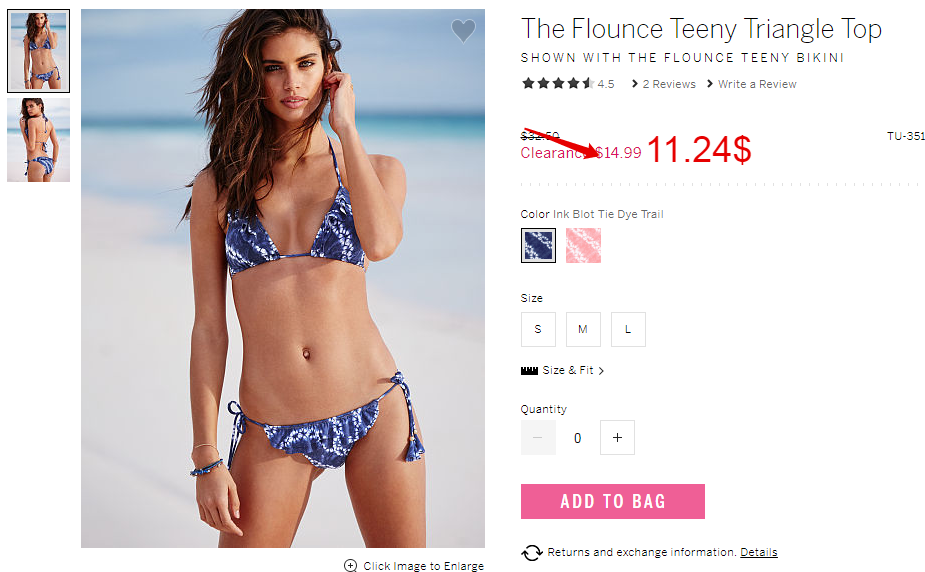
Task: Increase quantity with the plus button
Action: pyautogui.click(x=617, y=438)
